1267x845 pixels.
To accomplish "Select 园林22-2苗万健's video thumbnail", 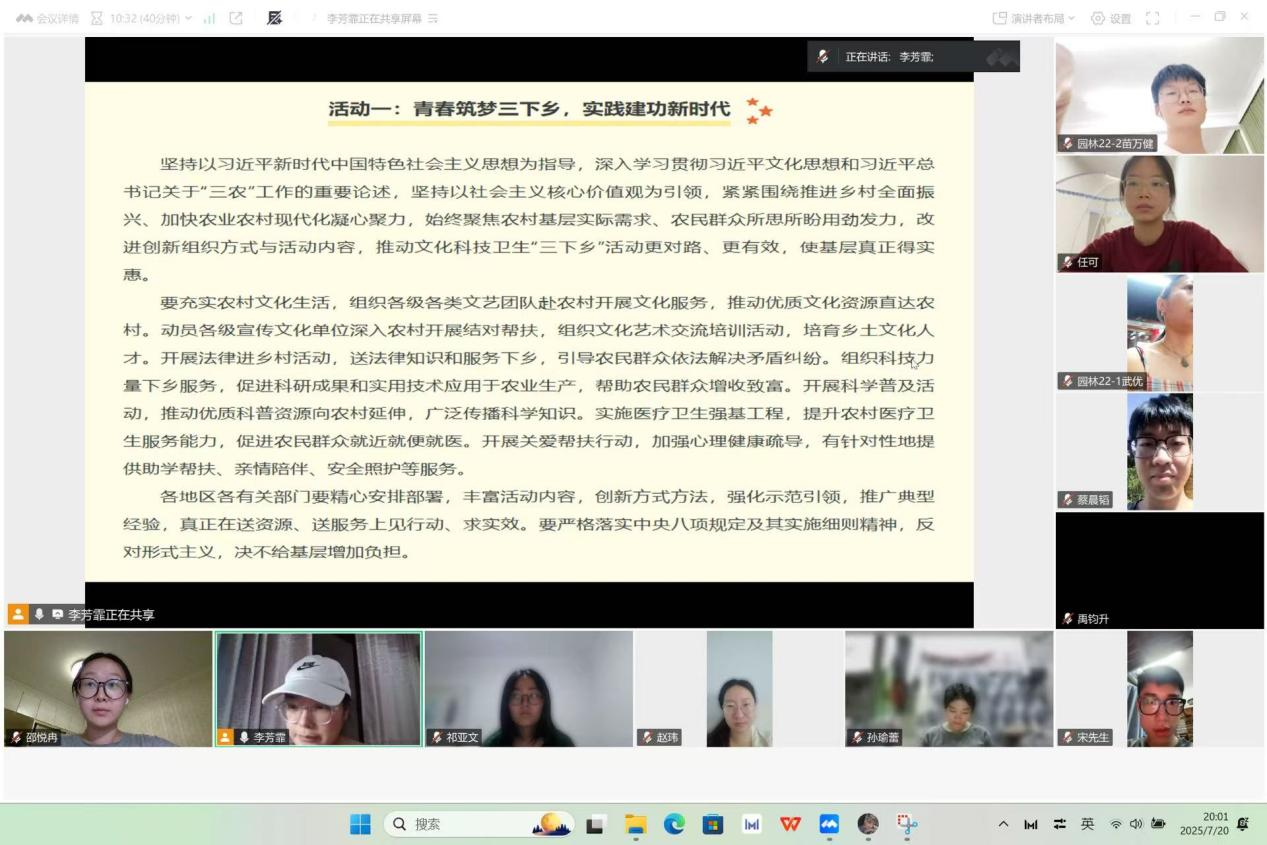I will (x=1159, y=96).
